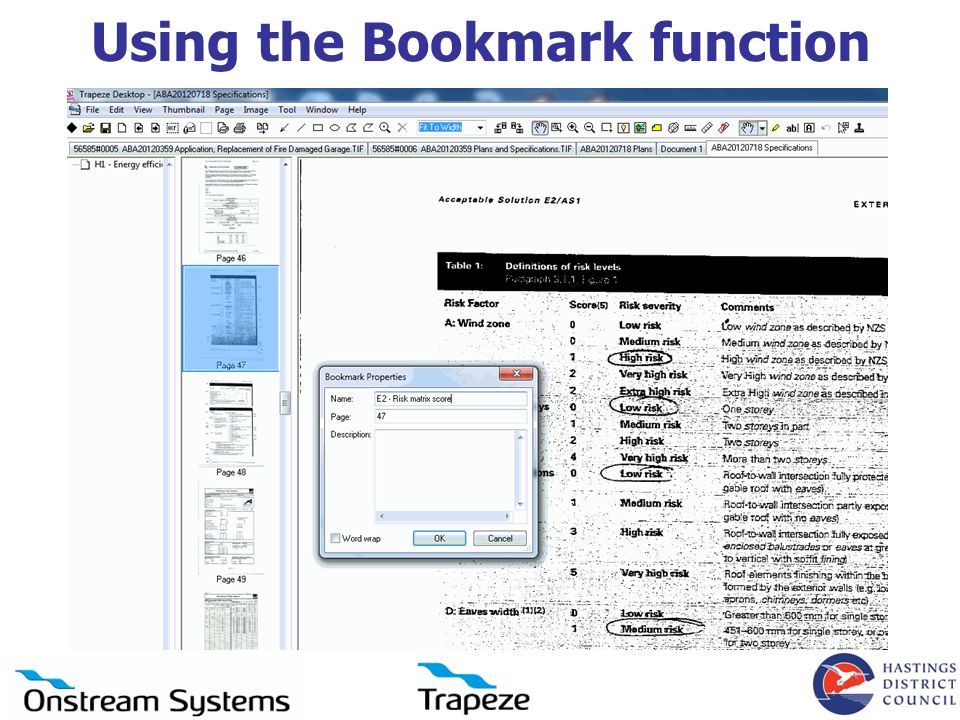
Task: Open the Window menu
Action: (x=321, y=110)
